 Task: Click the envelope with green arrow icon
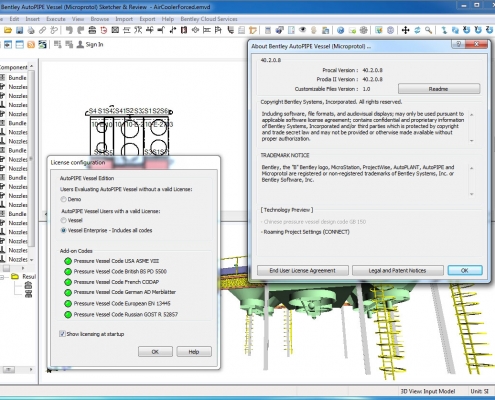(352, 30)
